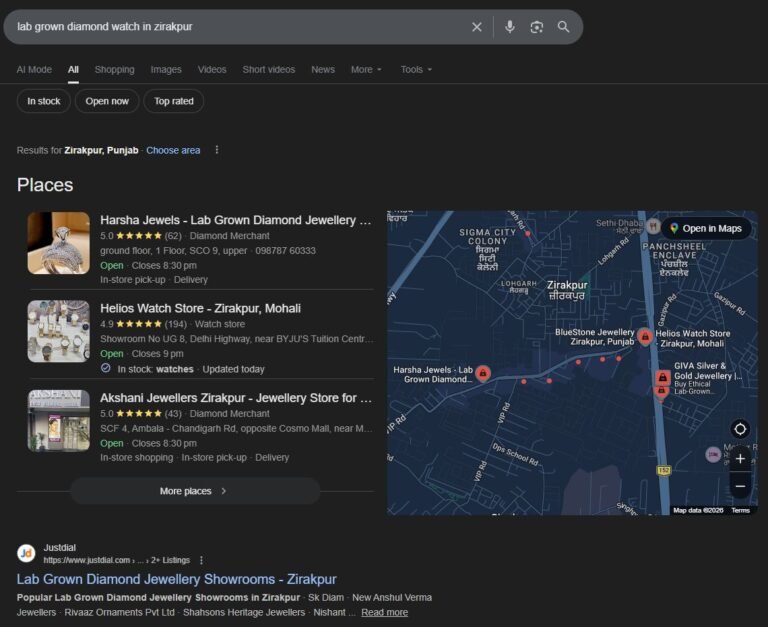
Task: Start voice search with the microphone icon
Action: [510, 27]
